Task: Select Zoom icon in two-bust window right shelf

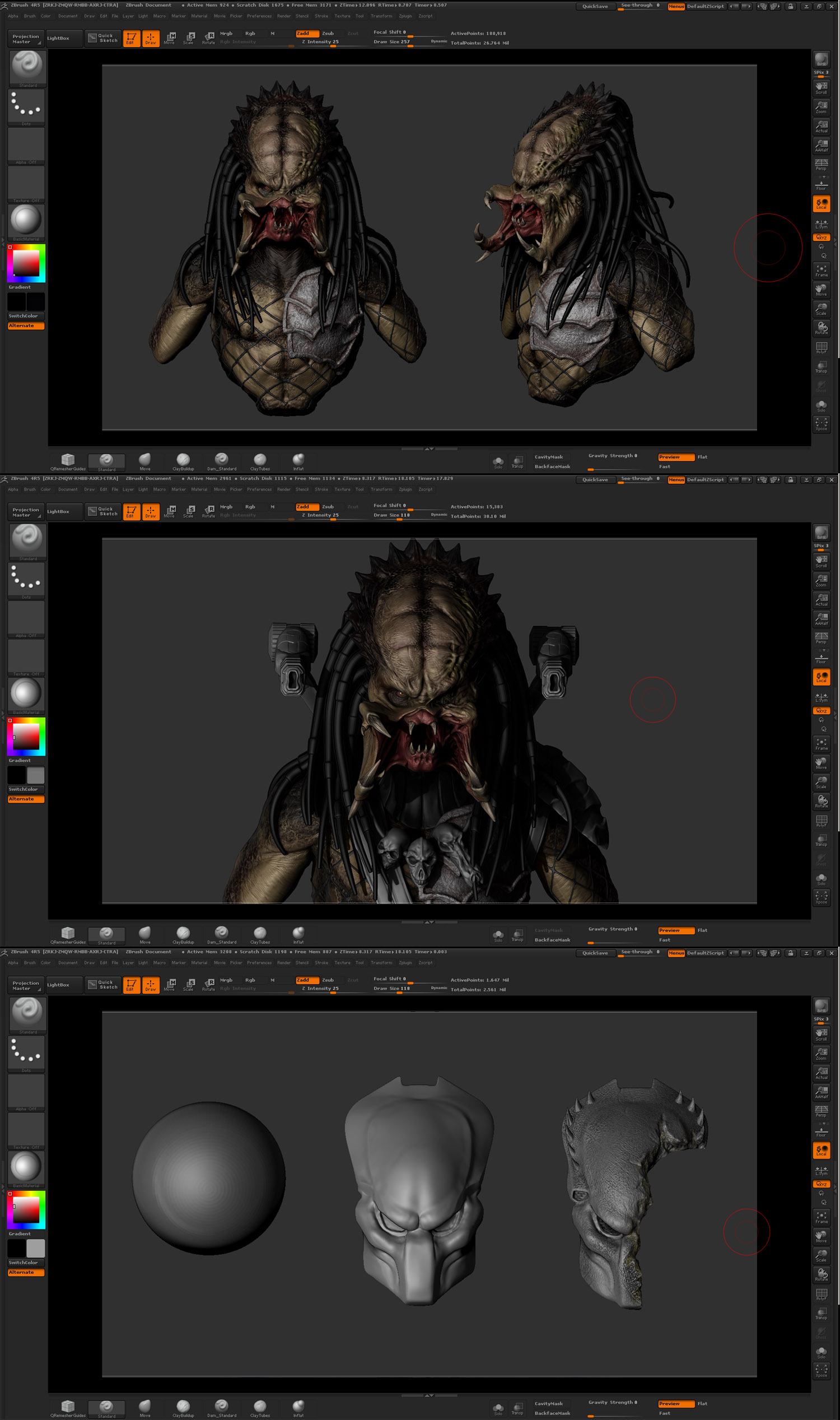Action: pos(821,107)
